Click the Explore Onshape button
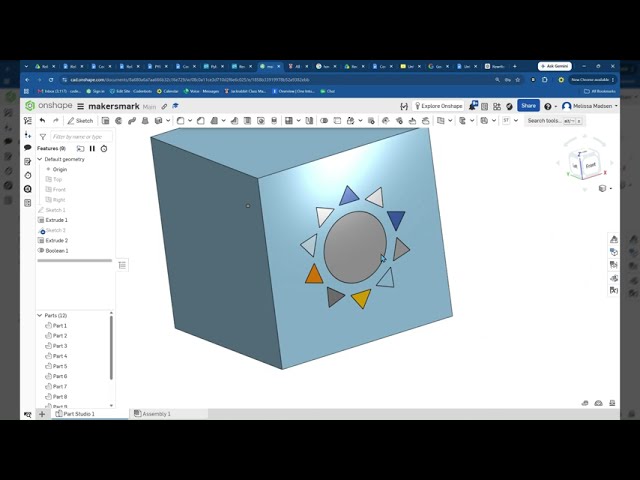 pos(438,106)
